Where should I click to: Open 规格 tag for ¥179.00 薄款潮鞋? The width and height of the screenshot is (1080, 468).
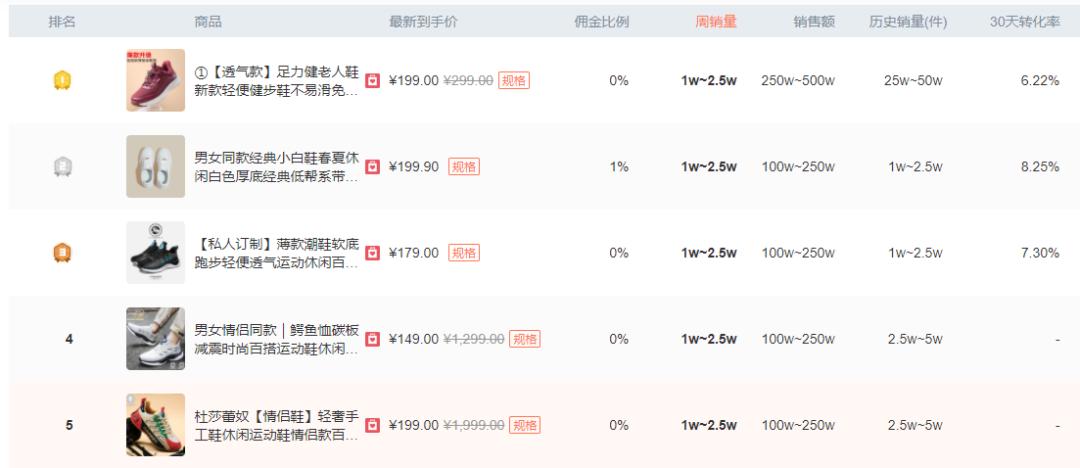click(x=463, y=253)
